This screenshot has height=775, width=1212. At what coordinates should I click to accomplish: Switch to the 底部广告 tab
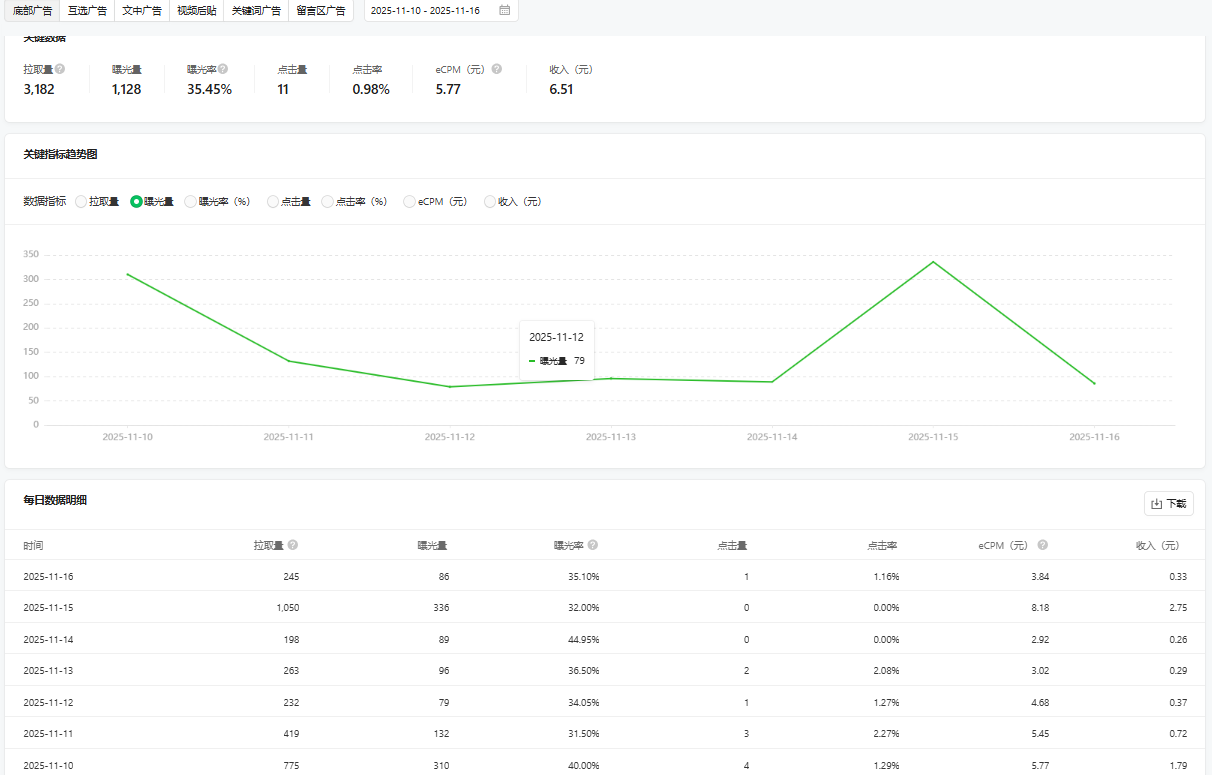pos(33,11)
